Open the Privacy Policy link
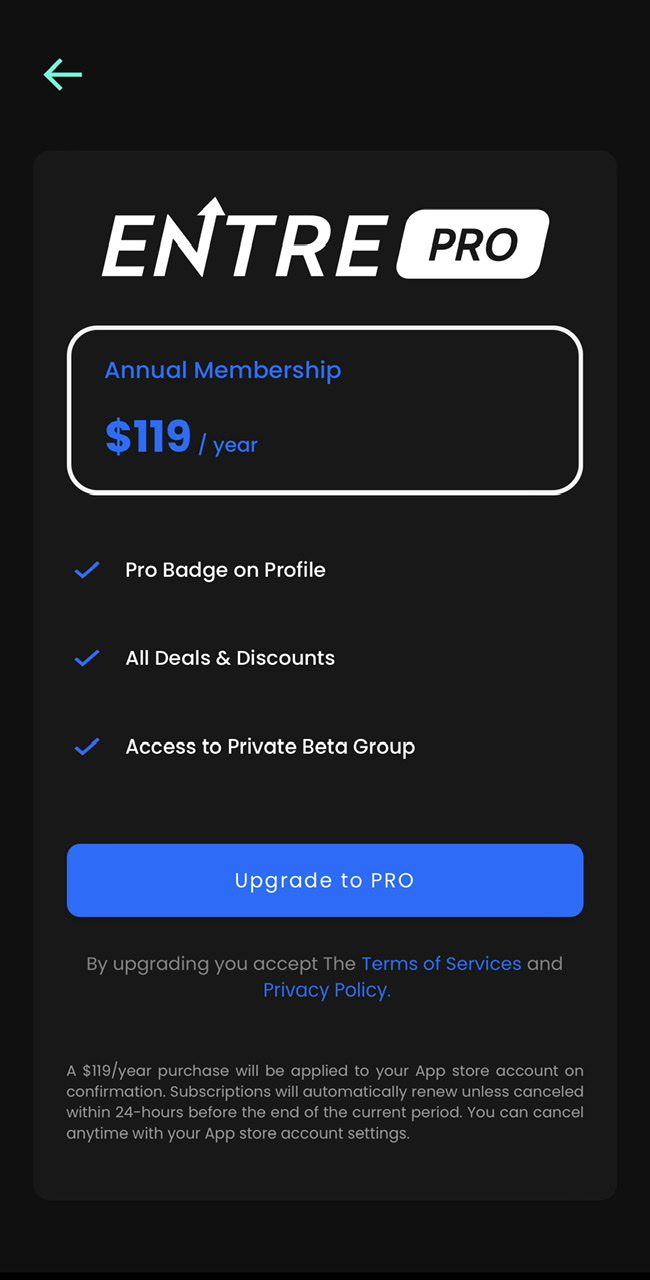 tap(327, 990)
